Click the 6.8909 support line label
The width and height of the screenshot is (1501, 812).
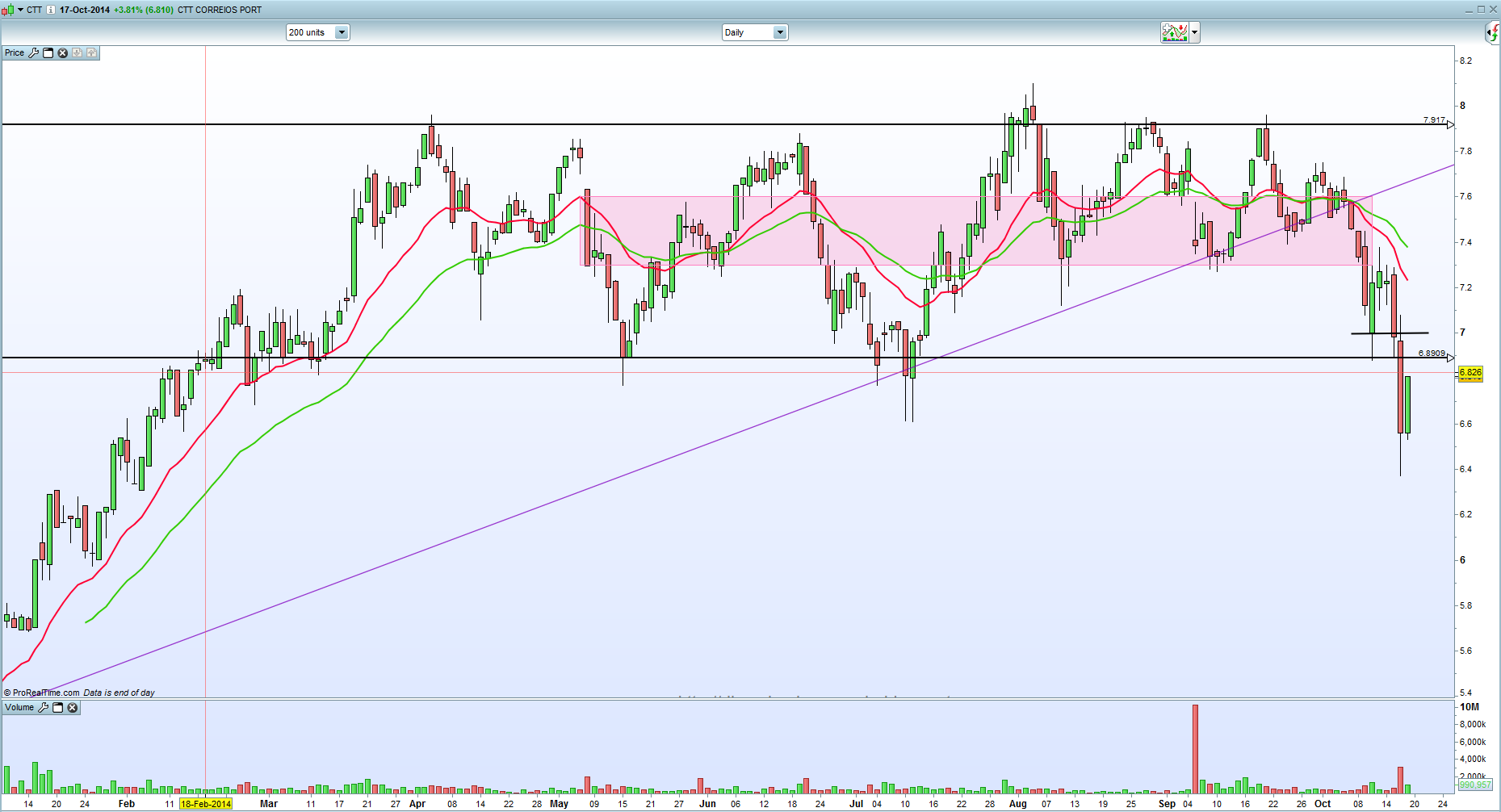(1432, 353)
